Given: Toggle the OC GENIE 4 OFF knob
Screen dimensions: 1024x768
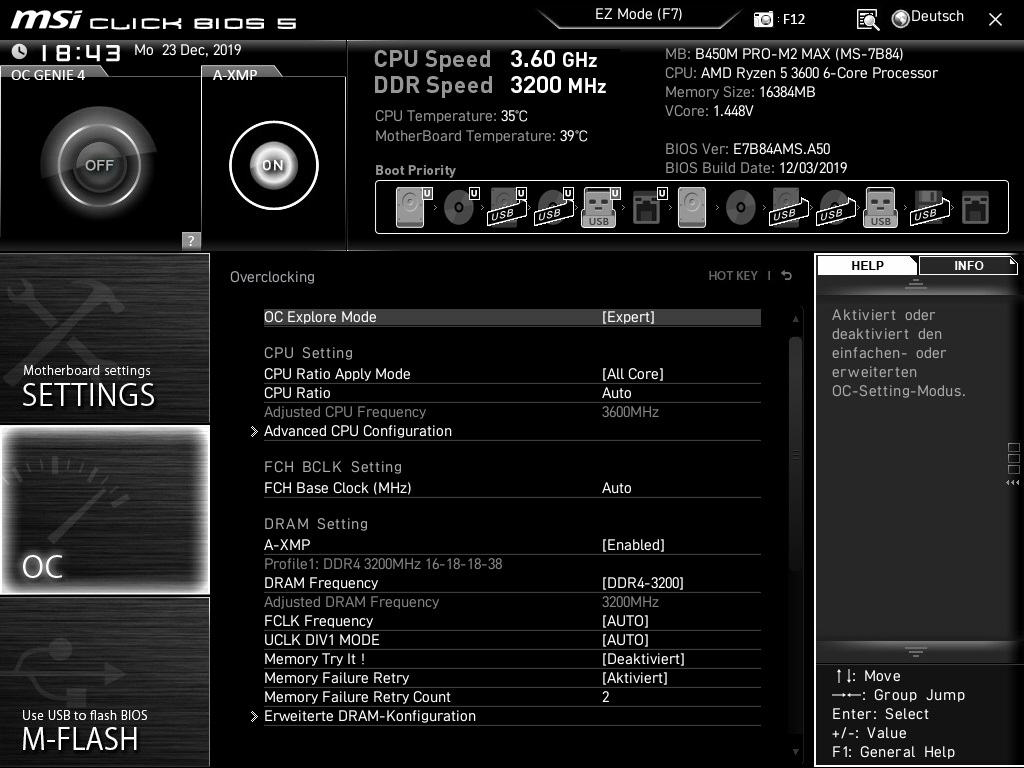Looking at the screenshot, I should [99, 165].
